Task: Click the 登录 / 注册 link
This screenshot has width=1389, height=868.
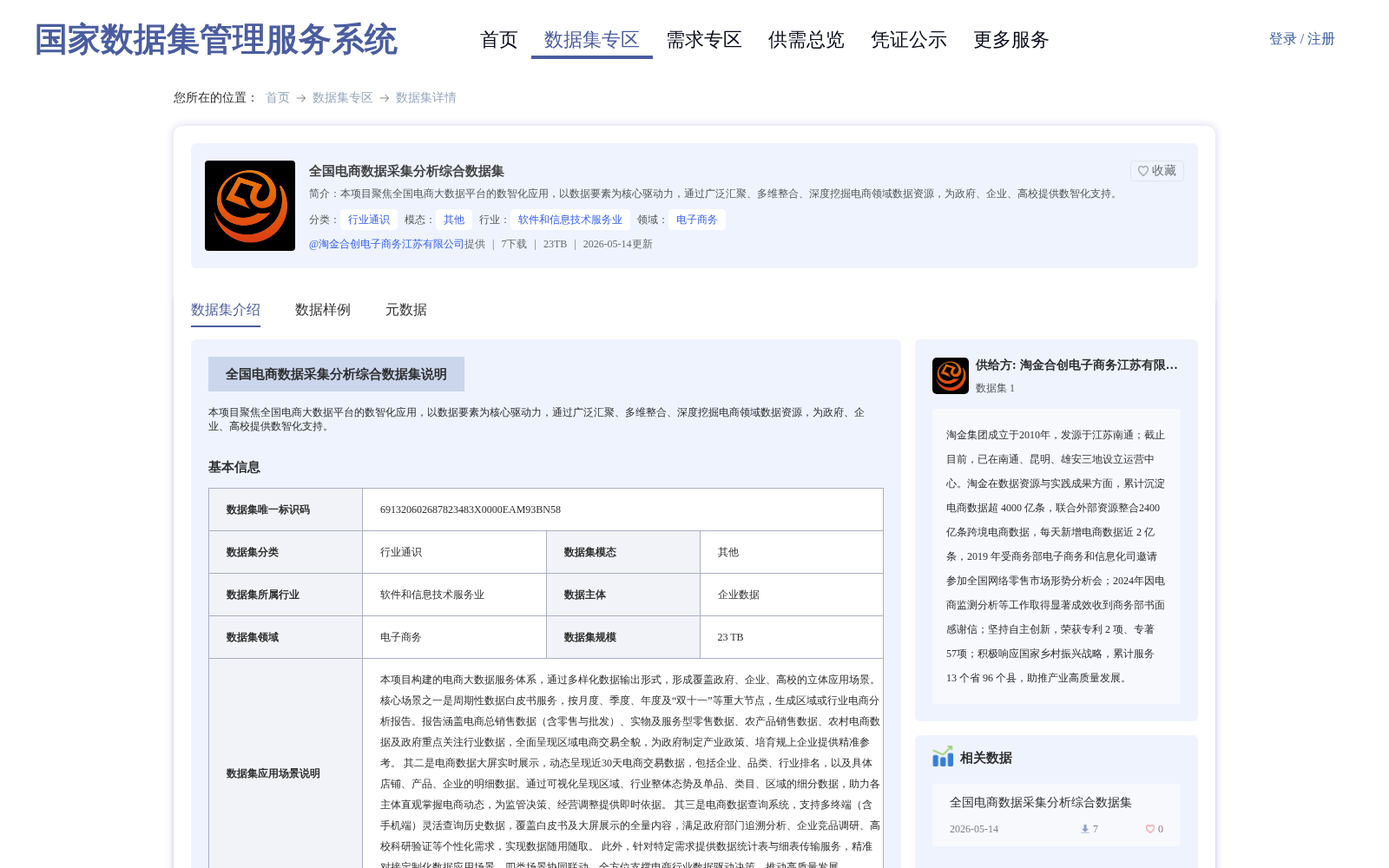Action: click(x=1302, y=39)
